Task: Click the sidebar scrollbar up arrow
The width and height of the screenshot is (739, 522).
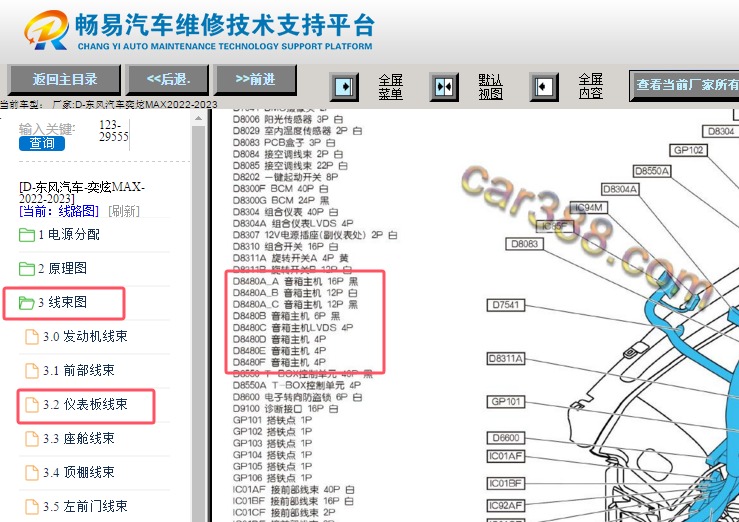Action: click(198, 118)
